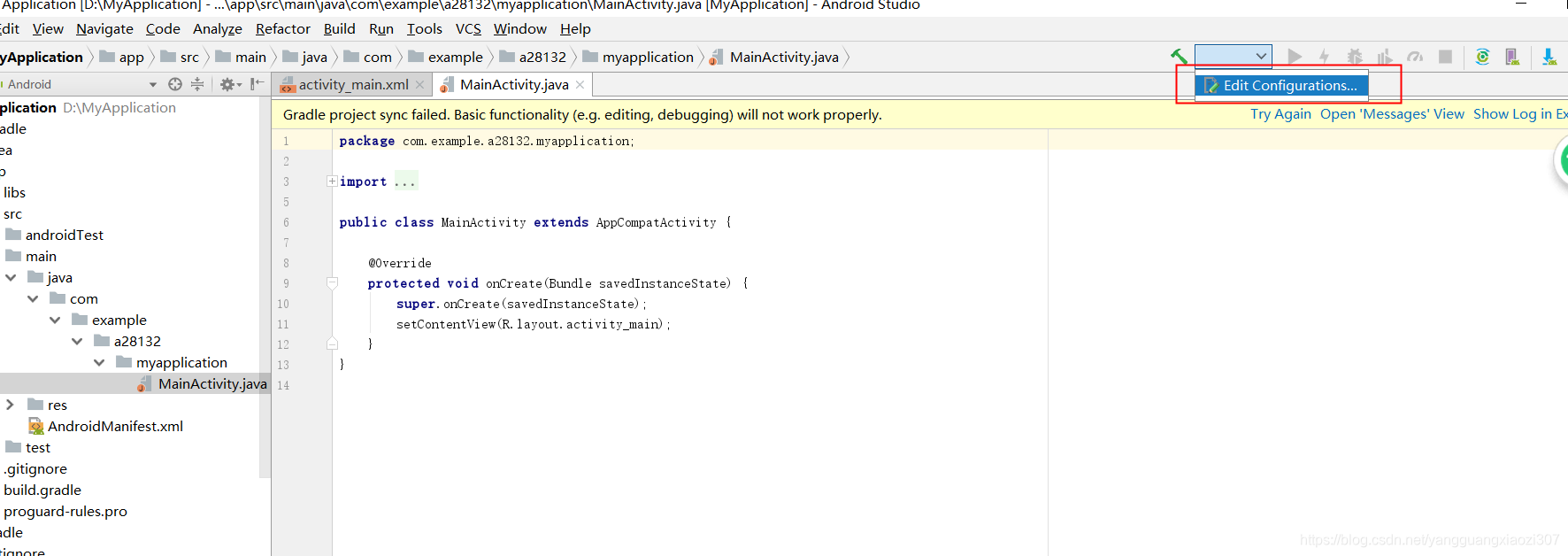Open the Code menu
Image resolution: width=1568 pixels, height=556 pixels.
click(x=163, y=29)
